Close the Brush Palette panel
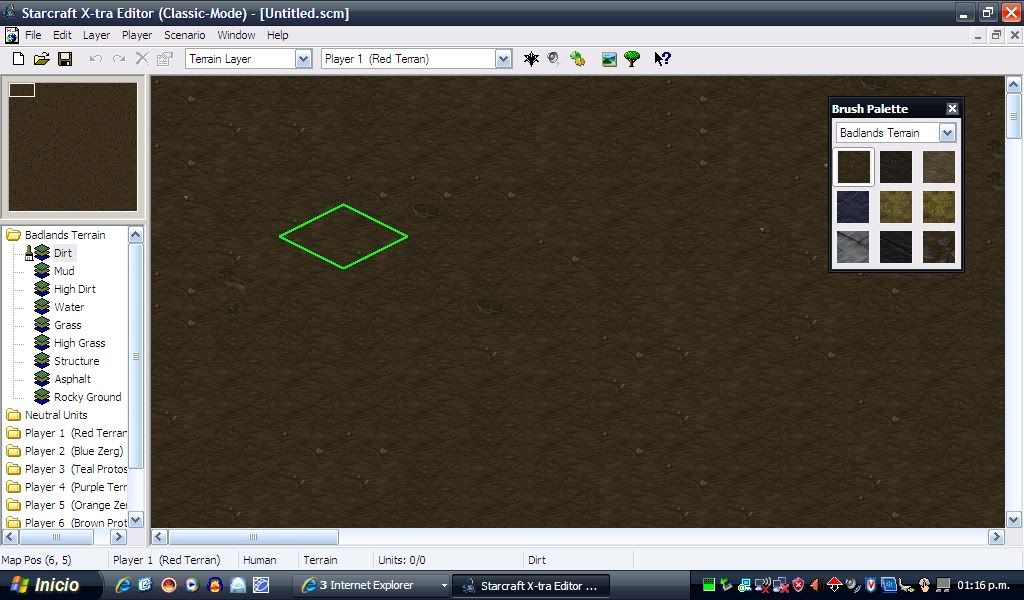 coord(952,108)
